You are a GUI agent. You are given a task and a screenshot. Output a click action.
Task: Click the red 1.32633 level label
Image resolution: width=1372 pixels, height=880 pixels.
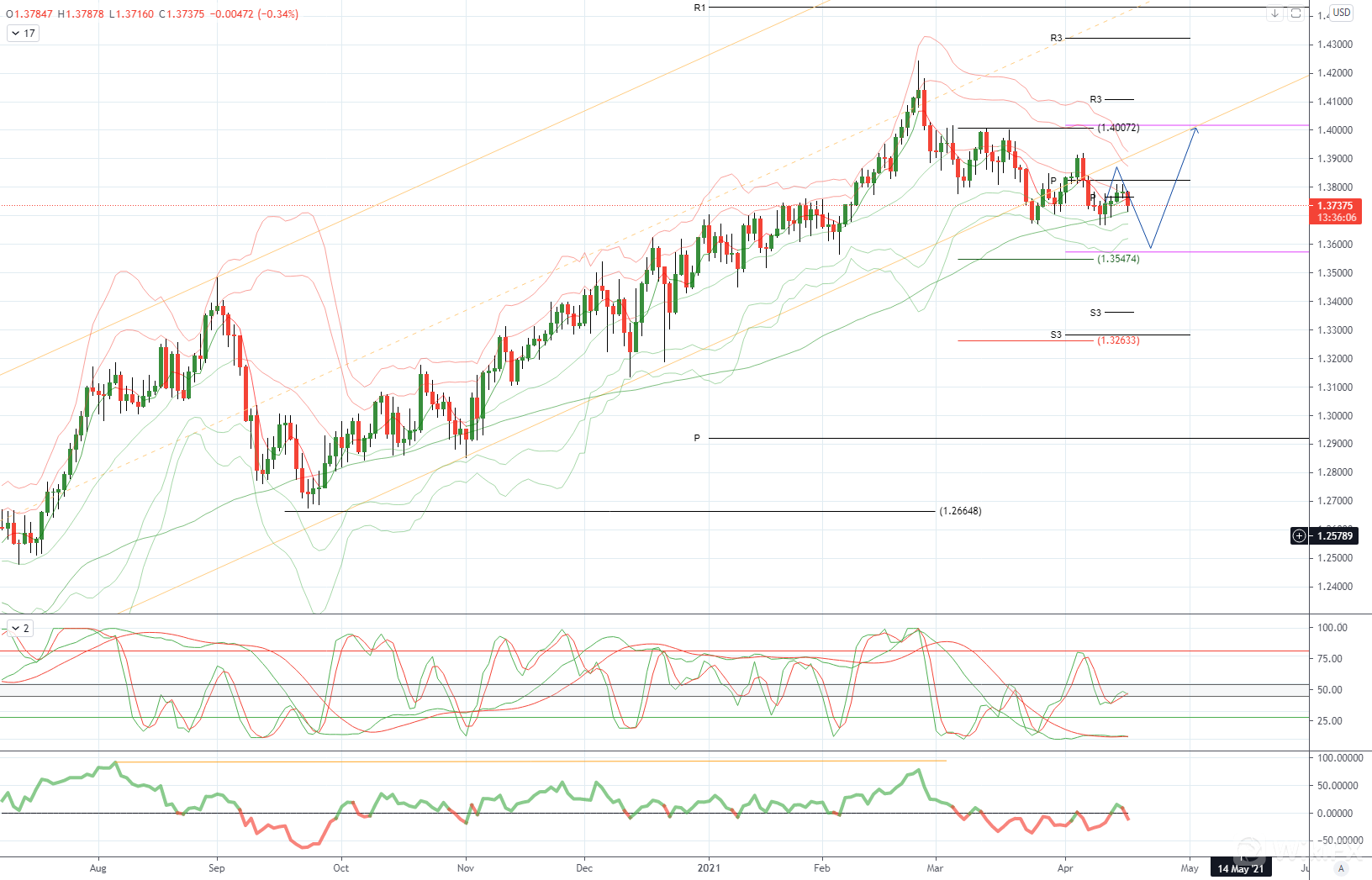click(x=1118, y=340)
